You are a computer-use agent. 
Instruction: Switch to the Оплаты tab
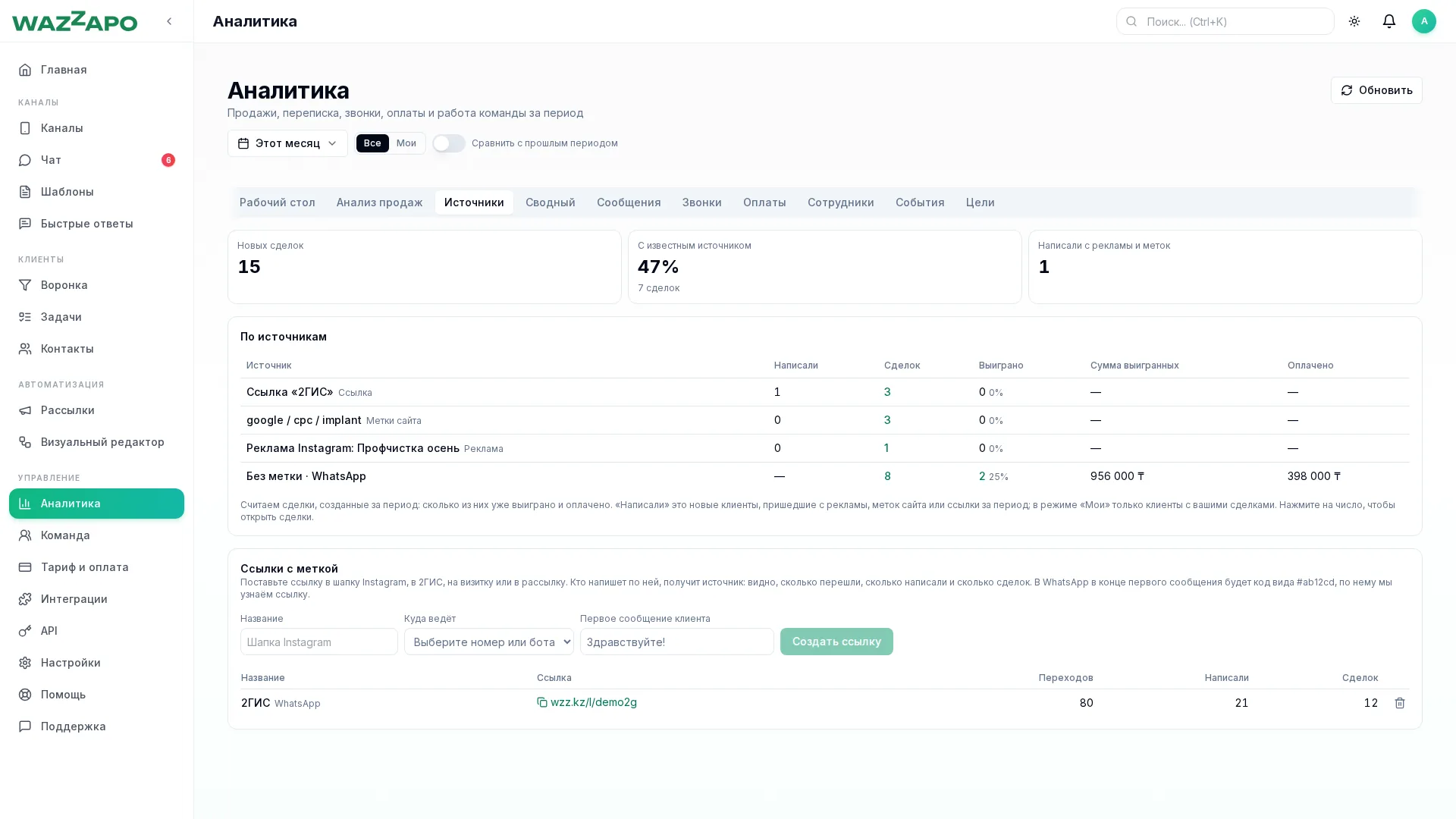coord(764,202)
